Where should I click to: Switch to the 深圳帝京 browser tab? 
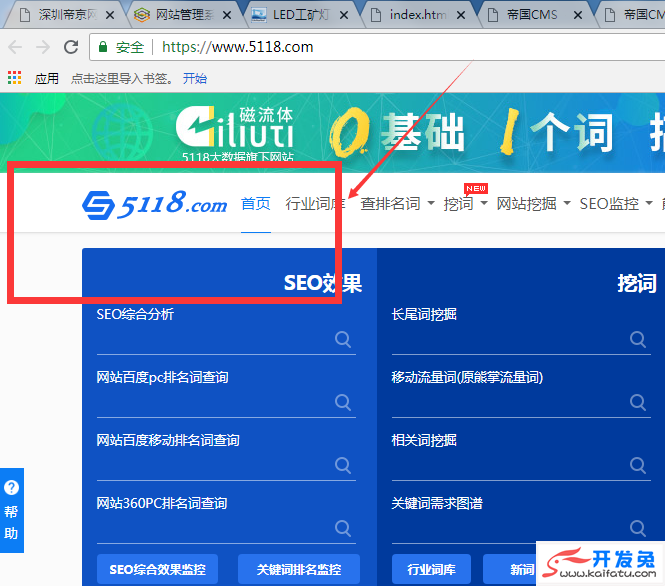coord(68,15)
